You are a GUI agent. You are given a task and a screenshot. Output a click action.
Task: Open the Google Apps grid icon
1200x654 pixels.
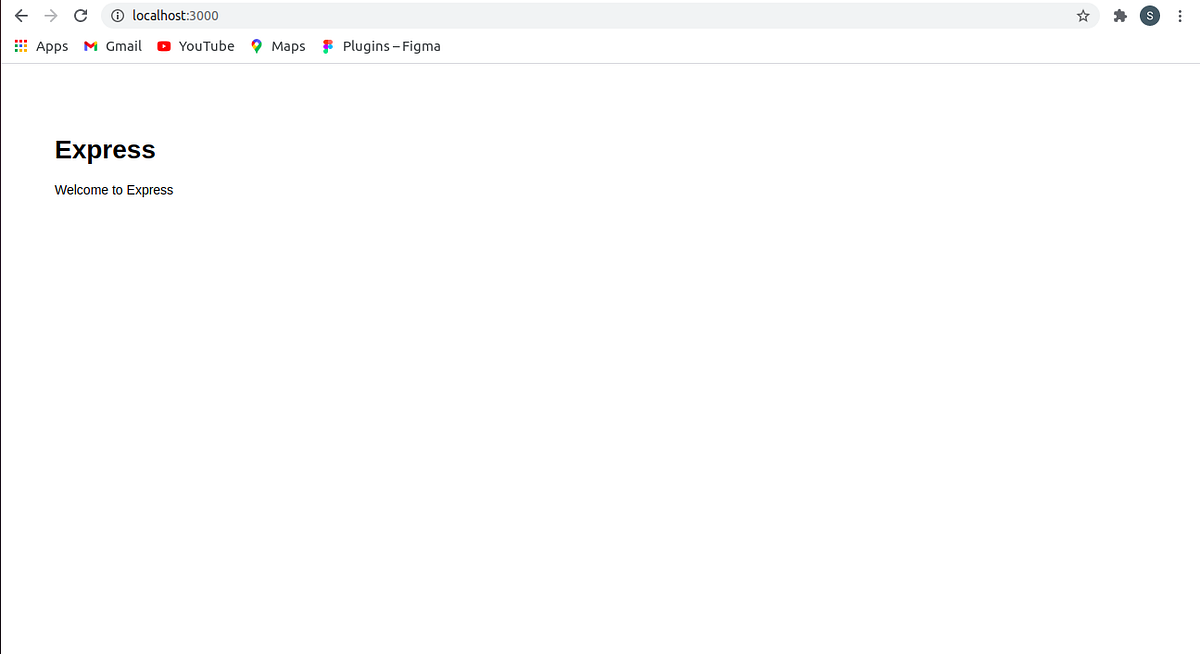[20, 46]
